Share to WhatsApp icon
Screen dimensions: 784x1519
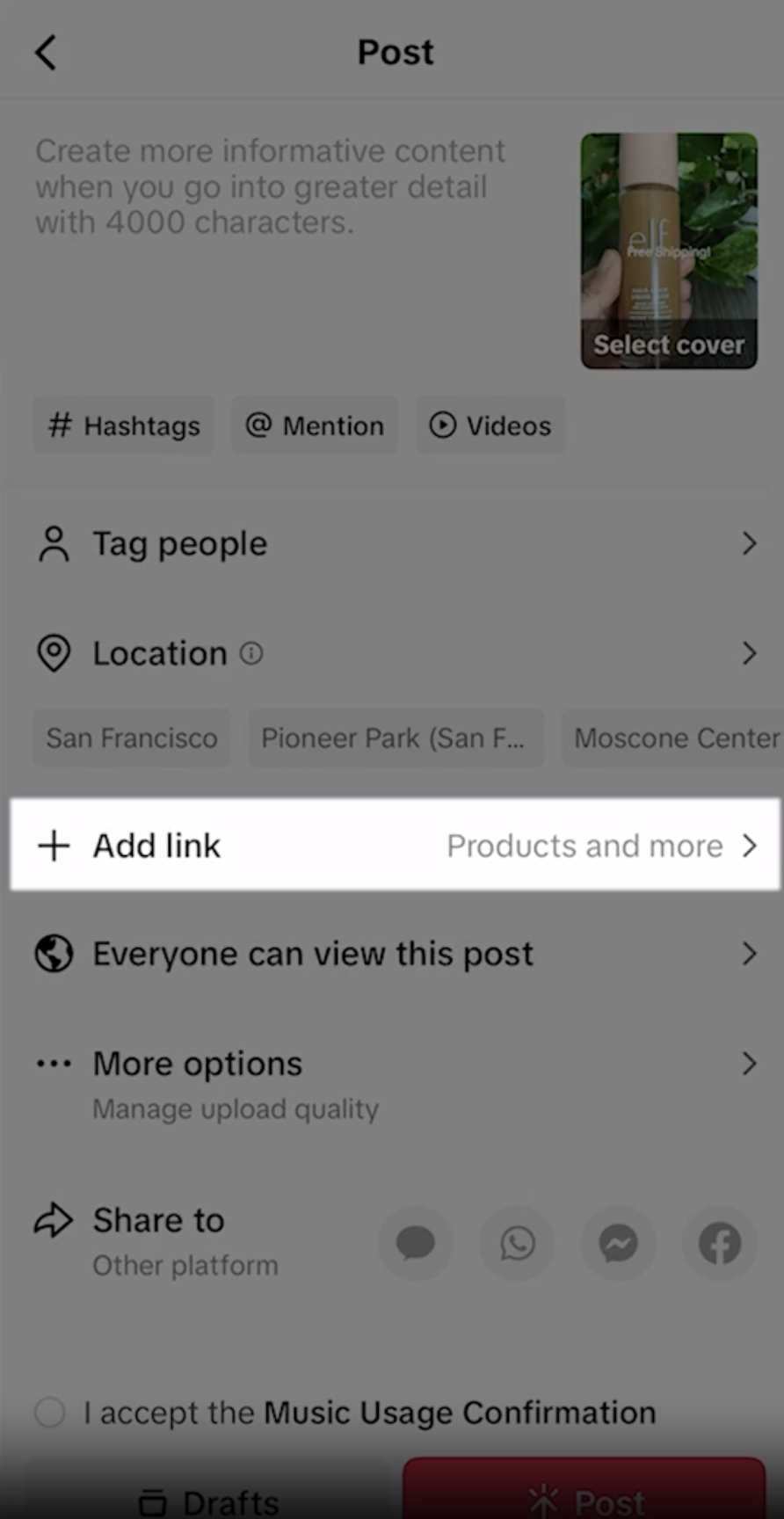(x=517, y=1243)
